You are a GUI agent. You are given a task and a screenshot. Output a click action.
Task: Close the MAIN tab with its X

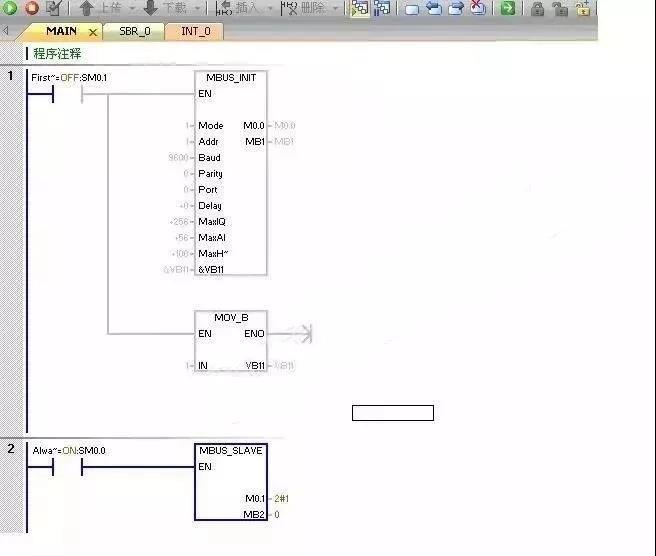click(x=93, y=32)
